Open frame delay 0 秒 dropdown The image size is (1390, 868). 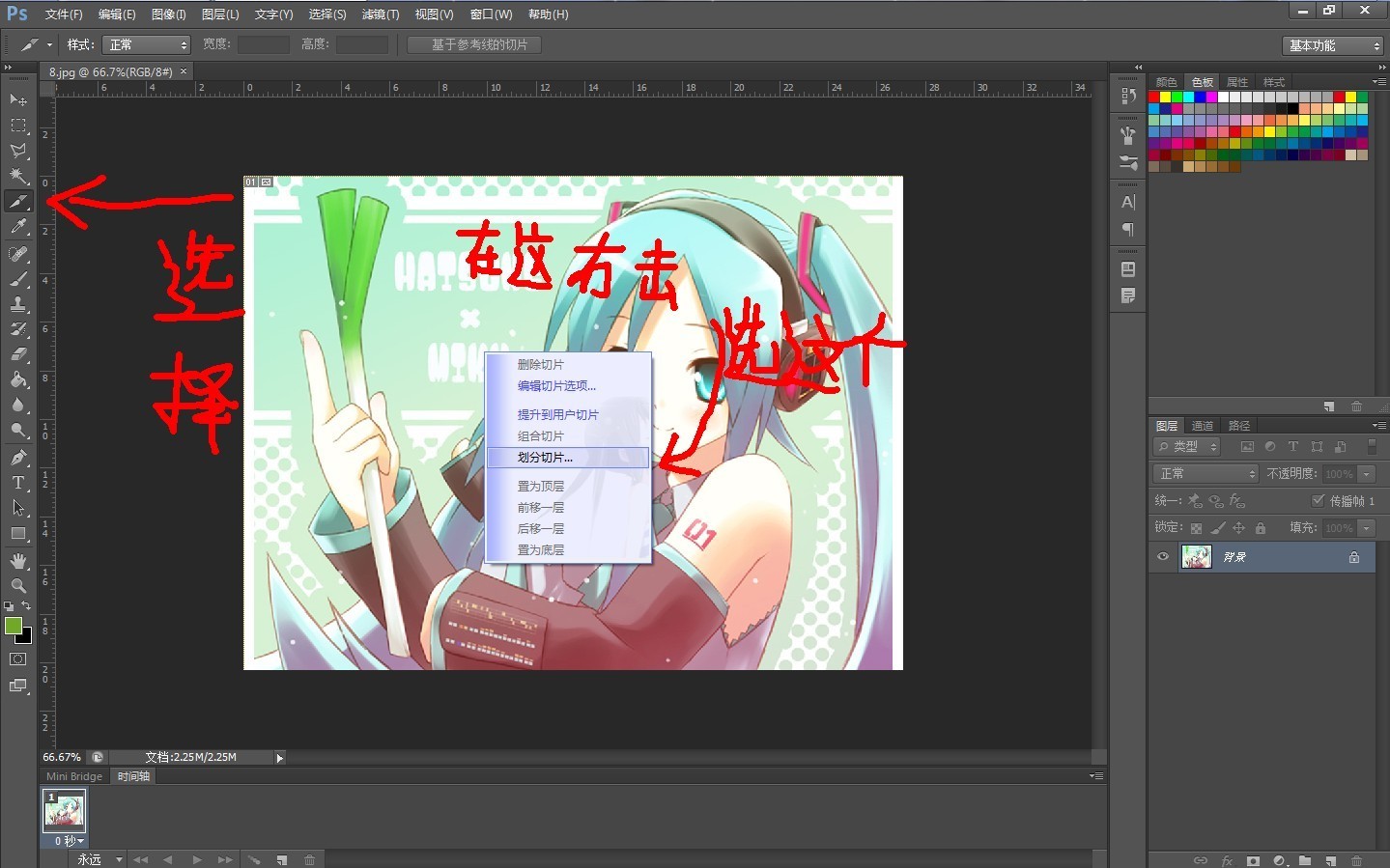(69, 841)
